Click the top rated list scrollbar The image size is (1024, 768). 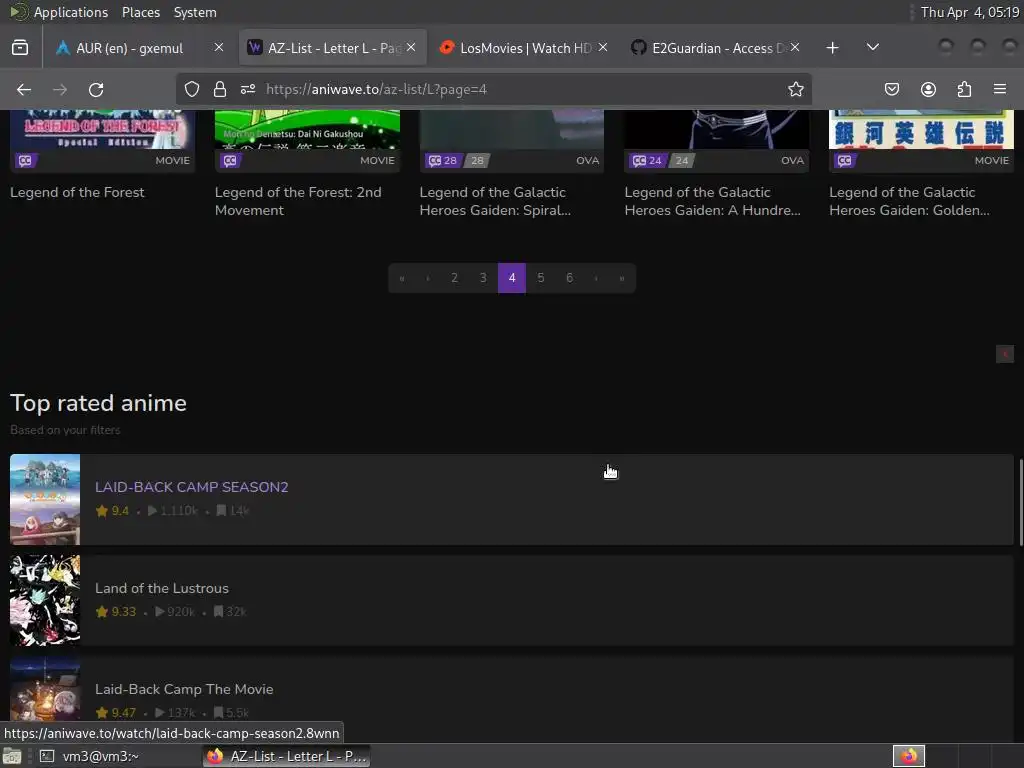[1021, 502]
